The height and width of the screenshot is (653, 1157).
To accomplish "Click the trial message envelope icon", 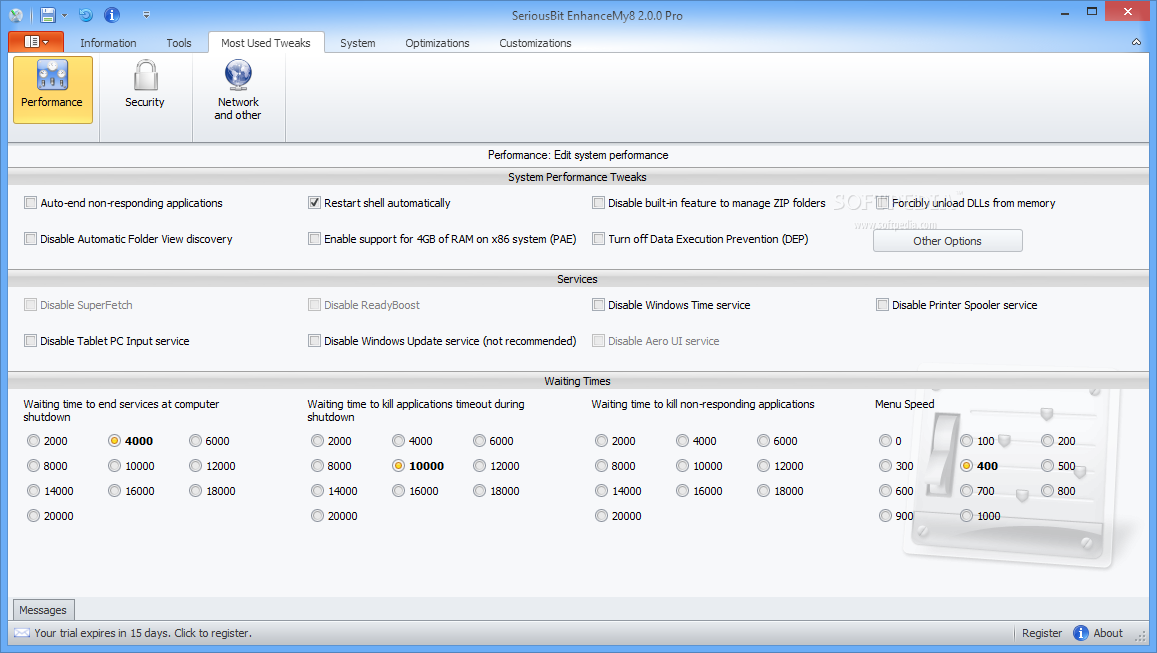I will 22,633.
